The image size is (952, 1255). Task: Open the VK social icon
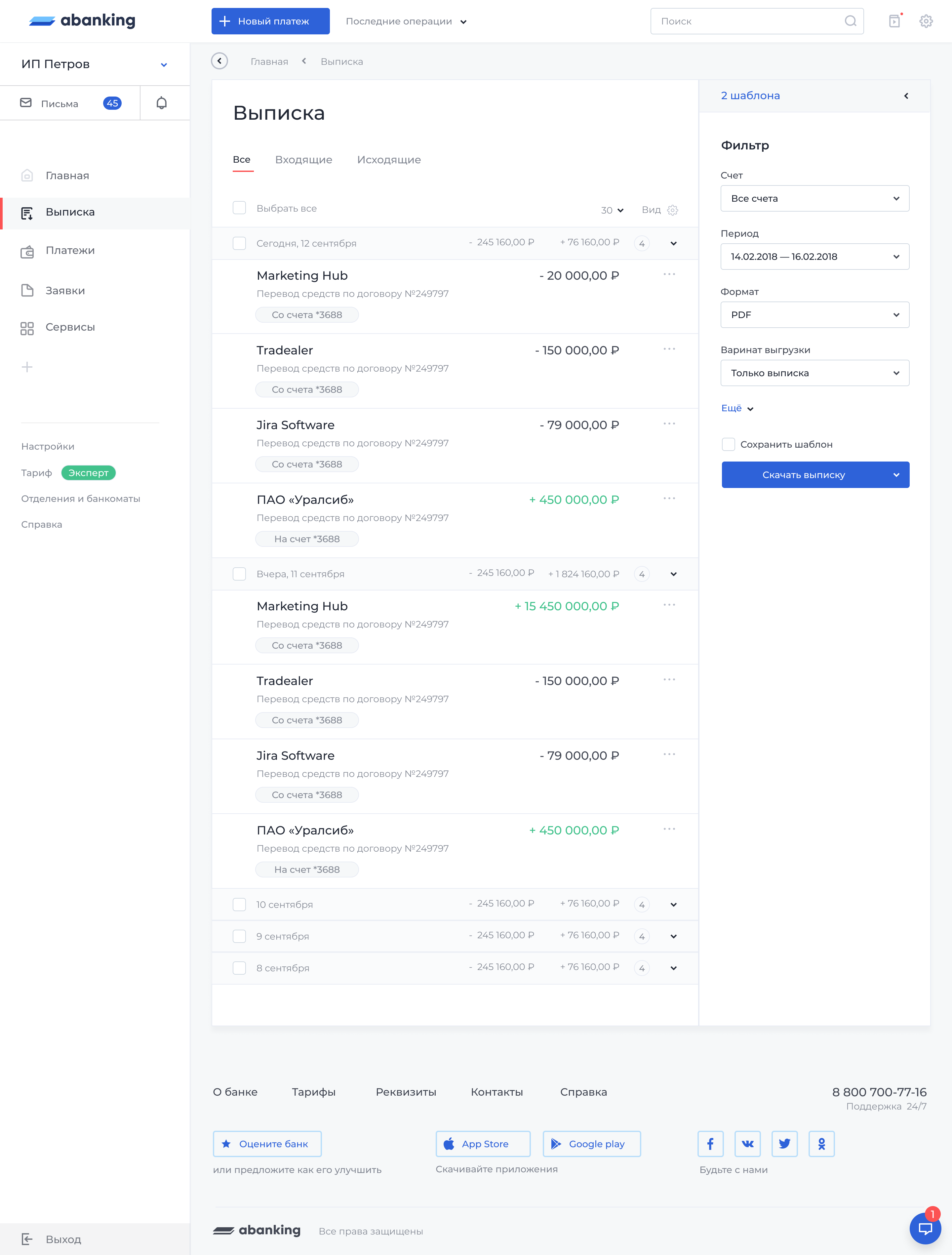748,1144
